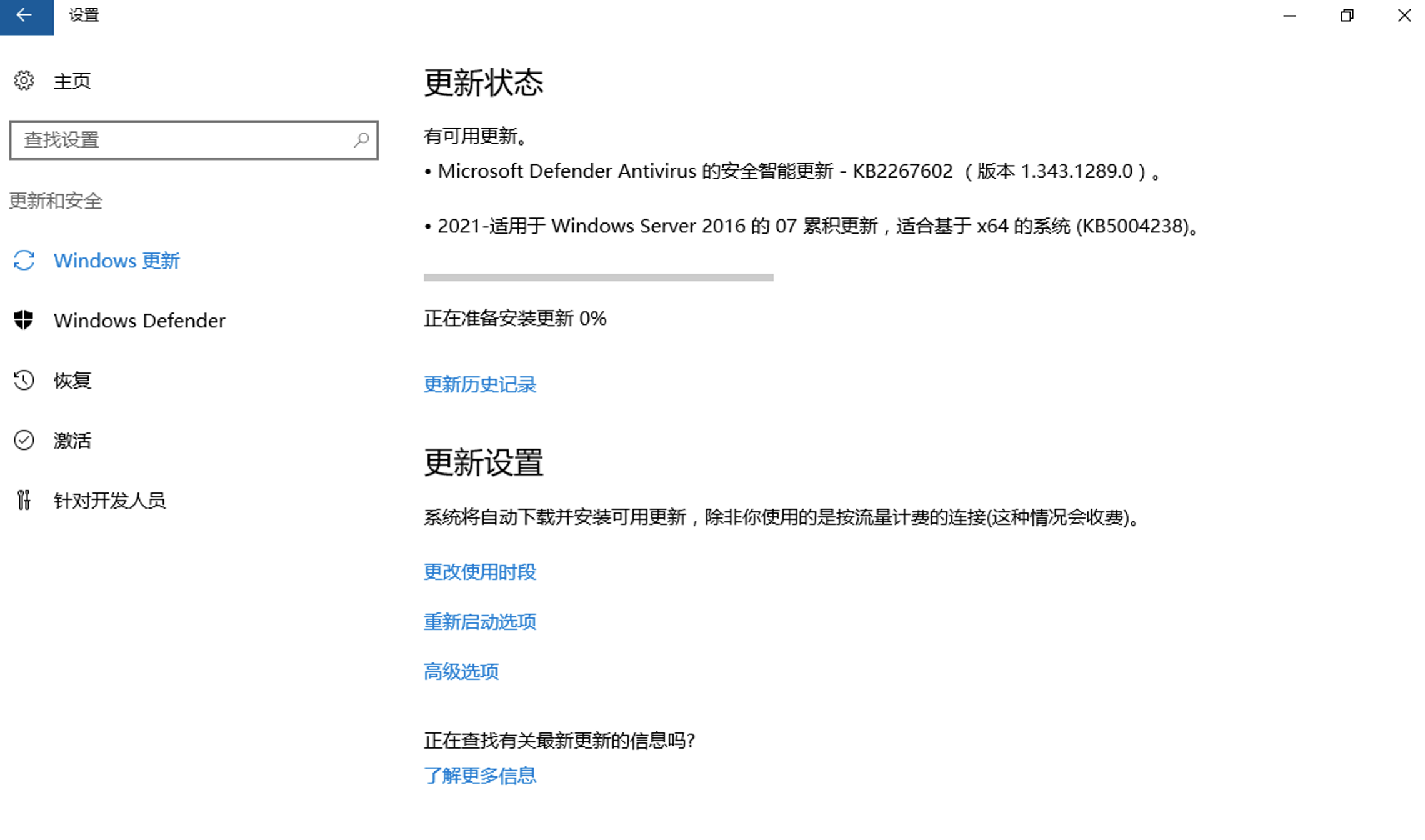
Task: Click 正在查找有关最新更新的信息吗 text
Action: [559, 741]
